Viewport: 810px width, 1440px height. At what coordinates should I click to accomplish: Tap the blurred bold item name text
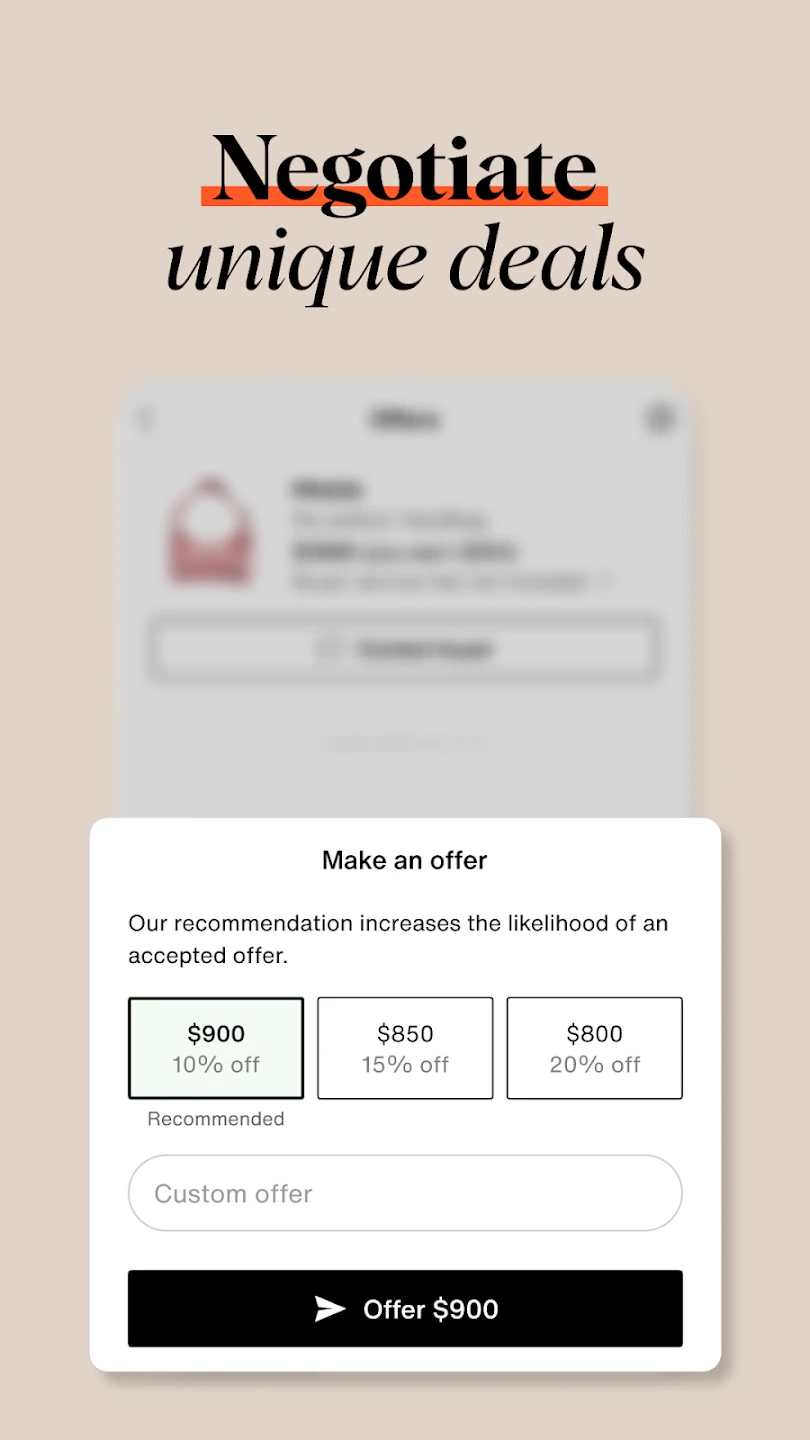pyautogui.click(x=327, y=490)
